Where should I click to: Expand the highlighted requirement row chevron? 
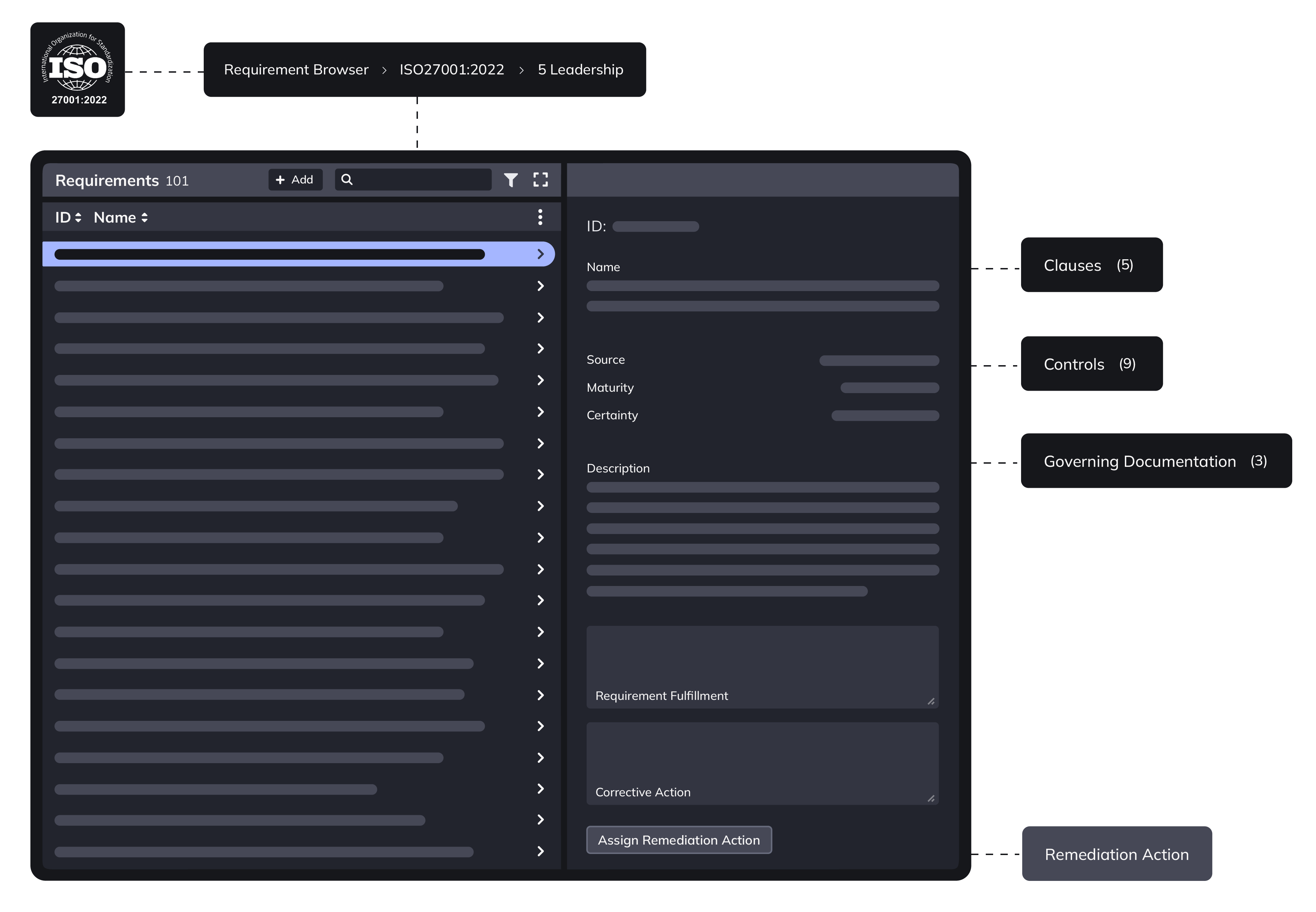click(x=540, y=254)
